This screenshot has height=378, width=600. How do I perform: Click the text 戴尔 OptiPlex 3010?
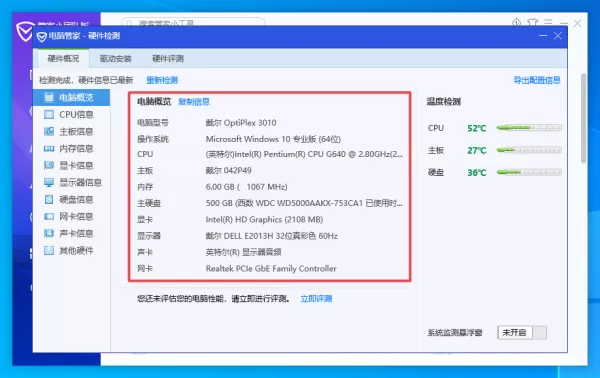tap(241, 123)
